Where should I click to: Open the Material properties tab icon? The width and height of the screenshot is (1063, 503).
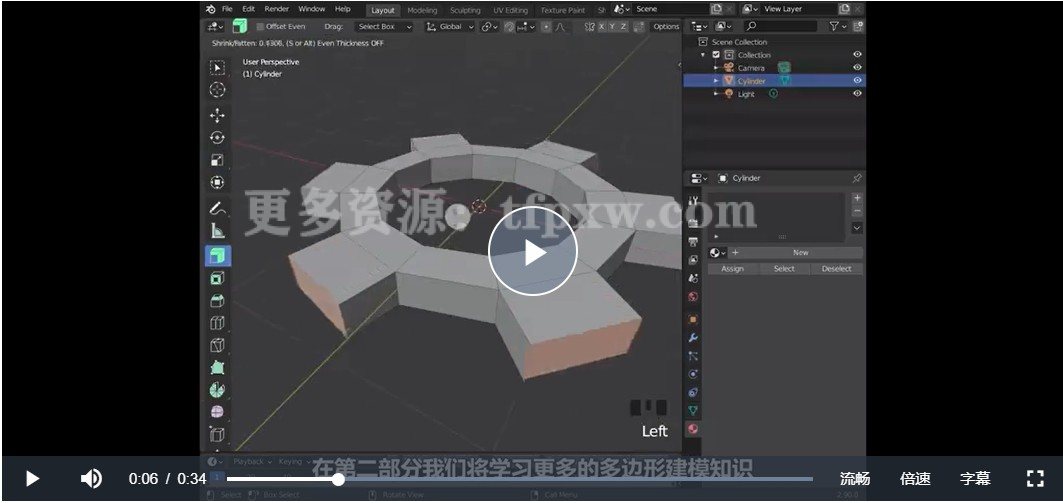(693, 428)
